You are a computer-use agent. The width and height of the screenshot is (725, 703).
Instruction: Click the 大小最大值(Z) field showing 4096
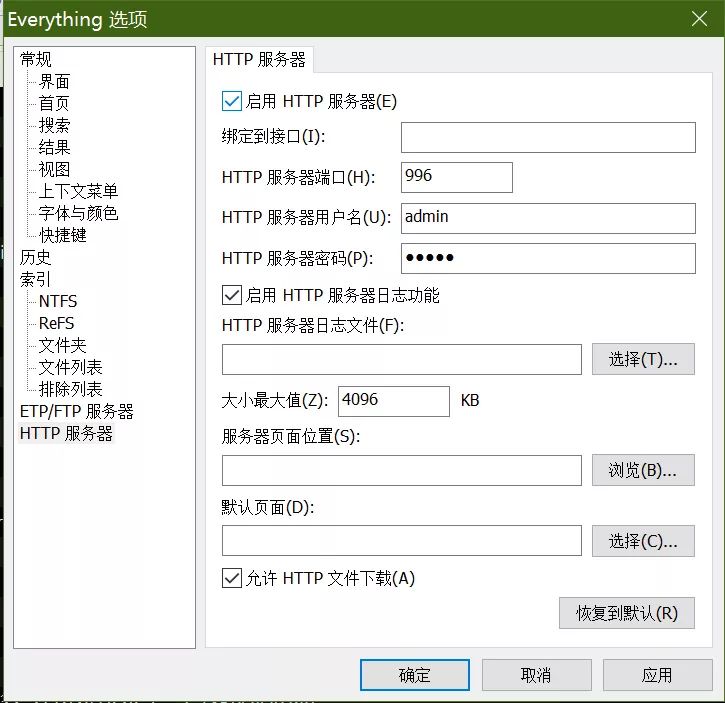tap(393, 401)
